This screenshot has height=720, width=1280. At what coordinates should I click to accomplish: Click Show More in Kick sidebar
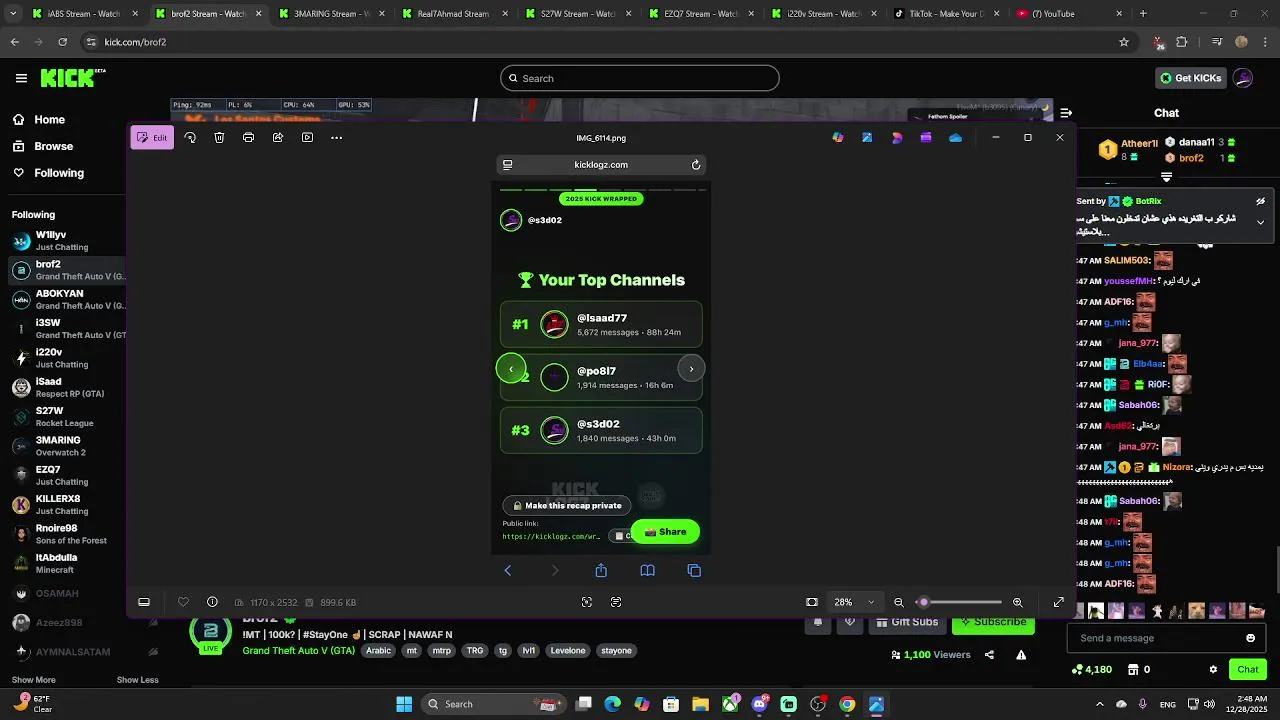coord(33,680)
